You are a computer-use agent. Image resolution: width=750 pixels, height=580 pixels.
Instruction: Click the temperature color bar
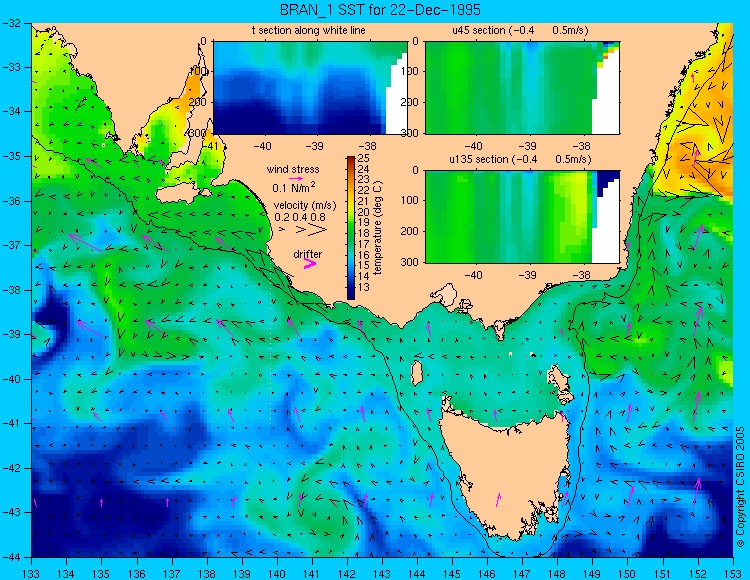pos(351,228)
